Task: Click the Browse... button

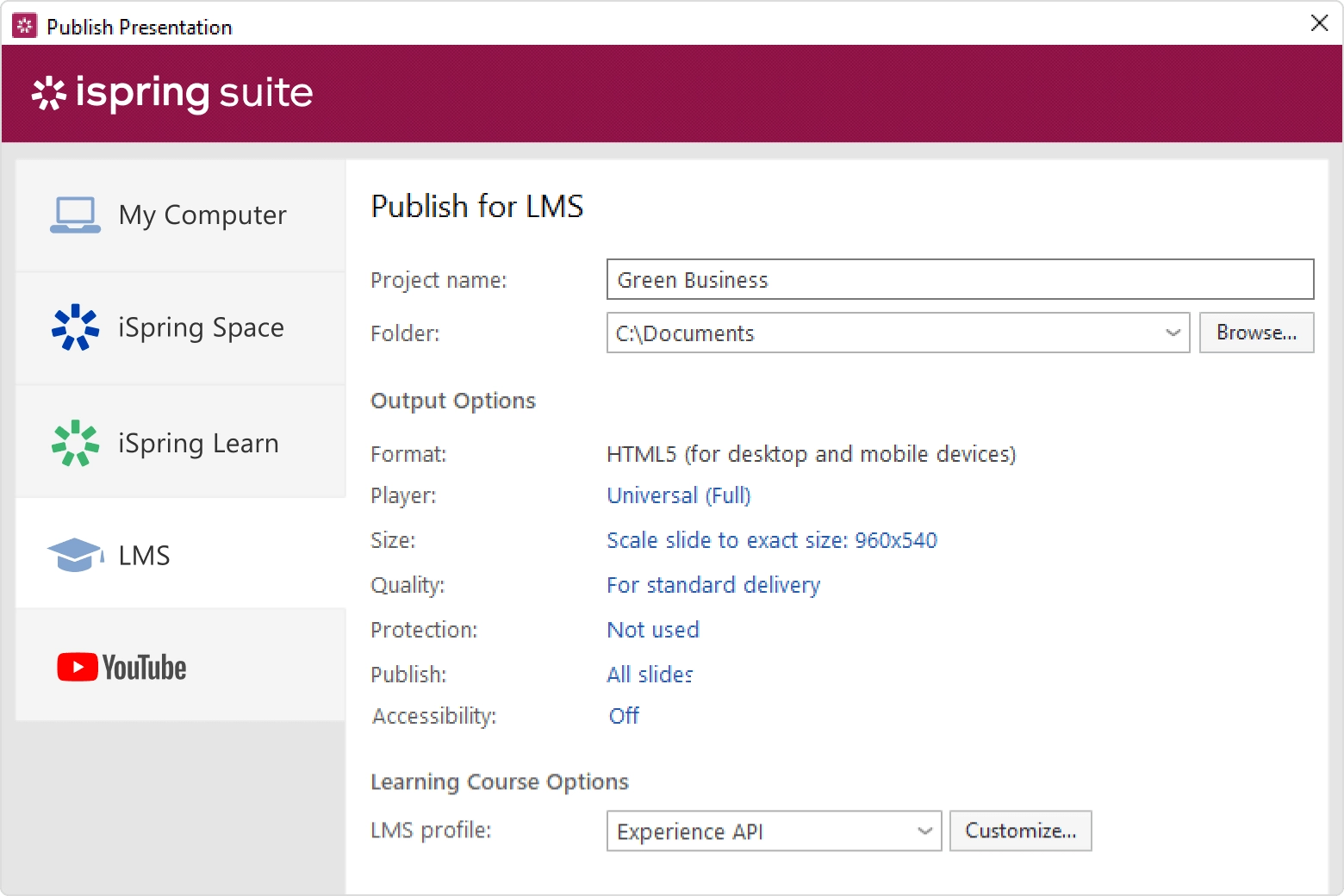Action: click(x=1256, y=333)
